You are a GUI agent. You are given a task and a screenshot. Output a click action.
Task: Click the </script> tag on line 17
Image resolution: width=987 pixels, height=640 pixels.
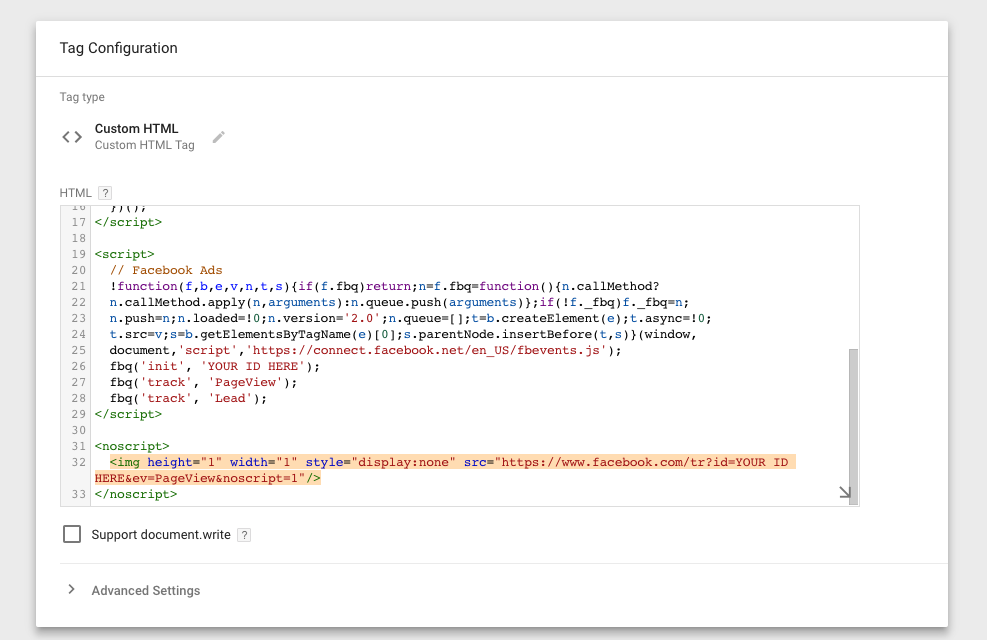coord(128,222)
